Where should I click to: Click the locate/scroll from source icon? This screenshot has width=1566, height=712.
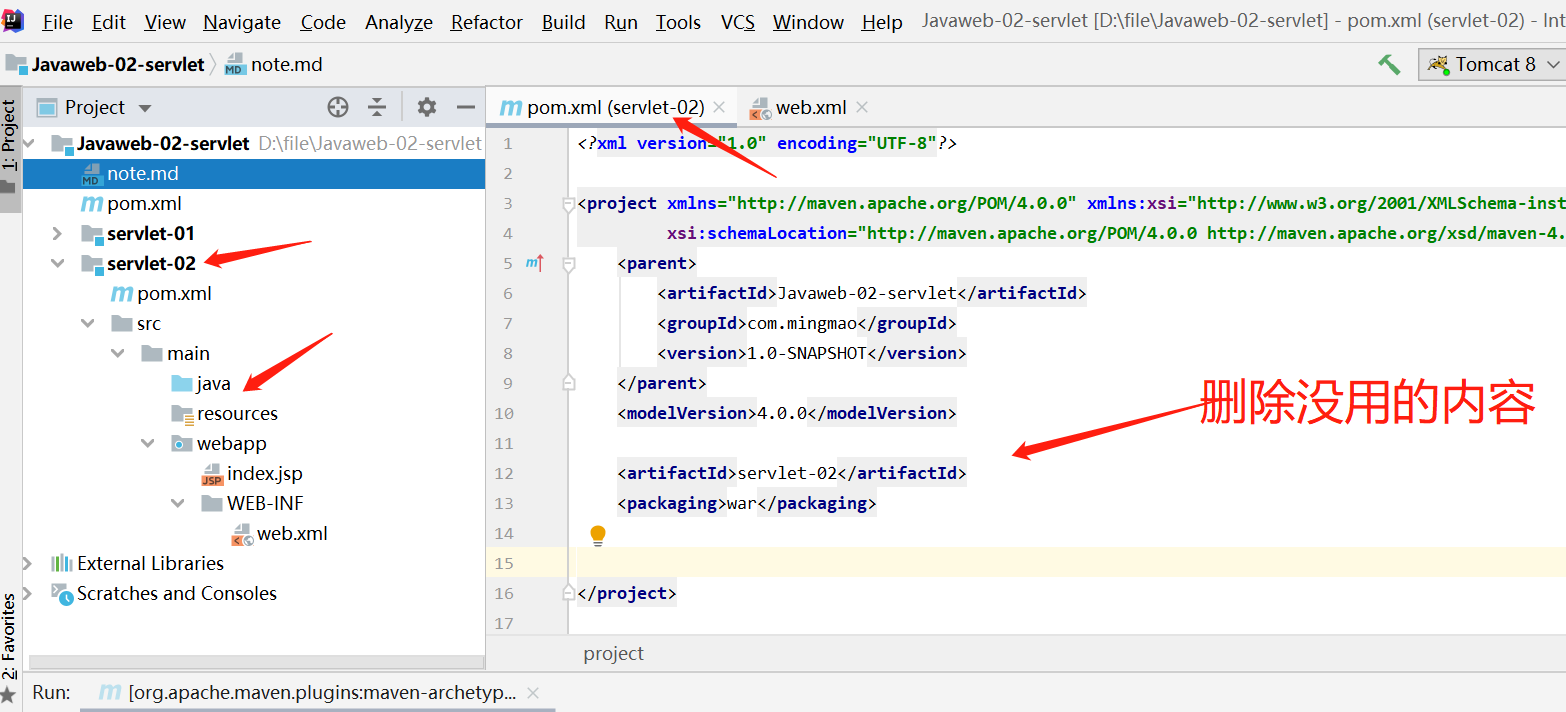[338, 107]
